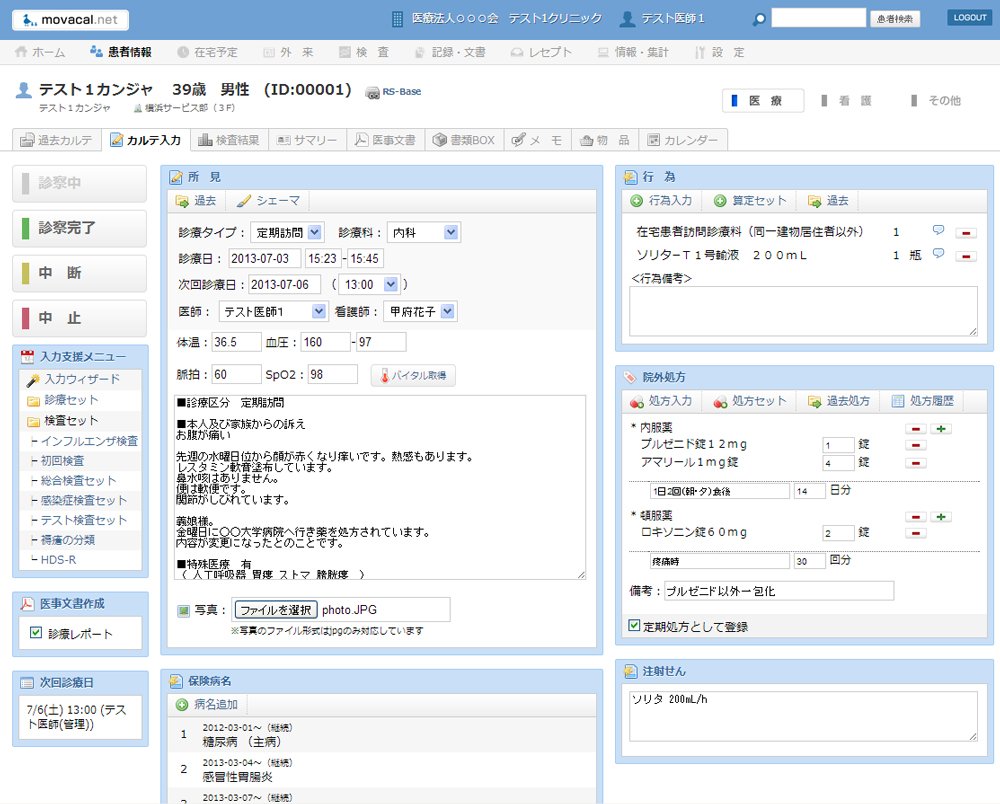The image size is (1000, 804).
Task: Click 病名追加 to add a diagnosis
Action: [207, 705]
